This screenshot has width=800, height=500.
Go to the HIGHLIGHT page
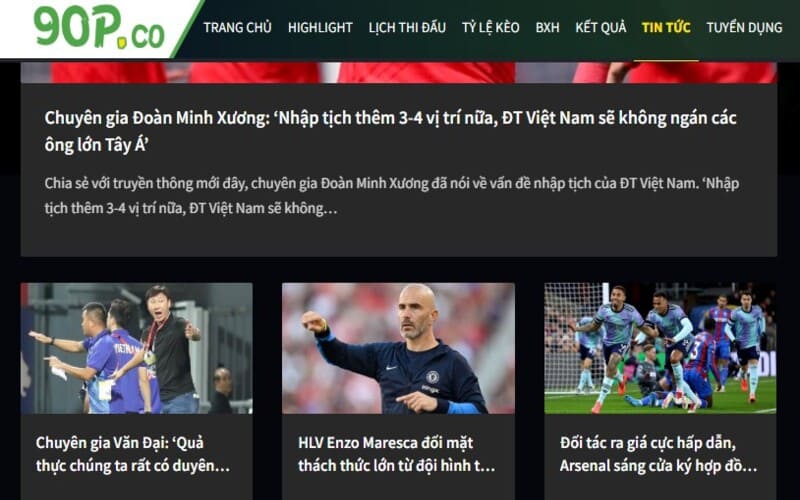click(320, 28)
